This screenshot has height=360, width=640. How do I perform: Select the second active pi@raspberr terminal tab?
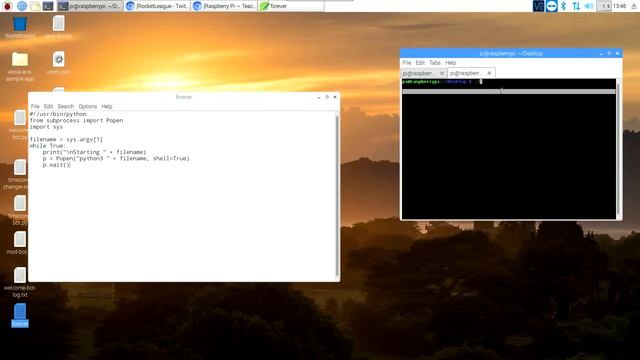point(467,73)
